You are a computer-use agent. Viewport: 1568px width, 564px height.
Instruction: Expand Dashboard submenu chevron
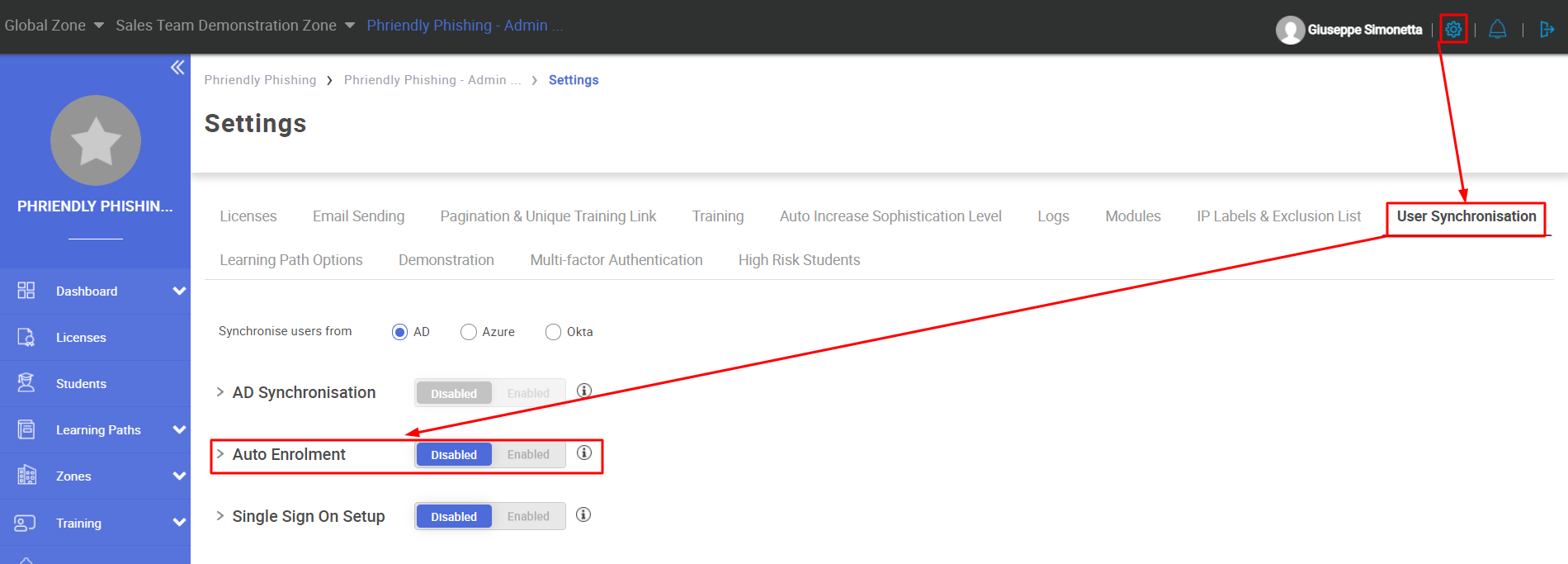click(x=179, y=291)
